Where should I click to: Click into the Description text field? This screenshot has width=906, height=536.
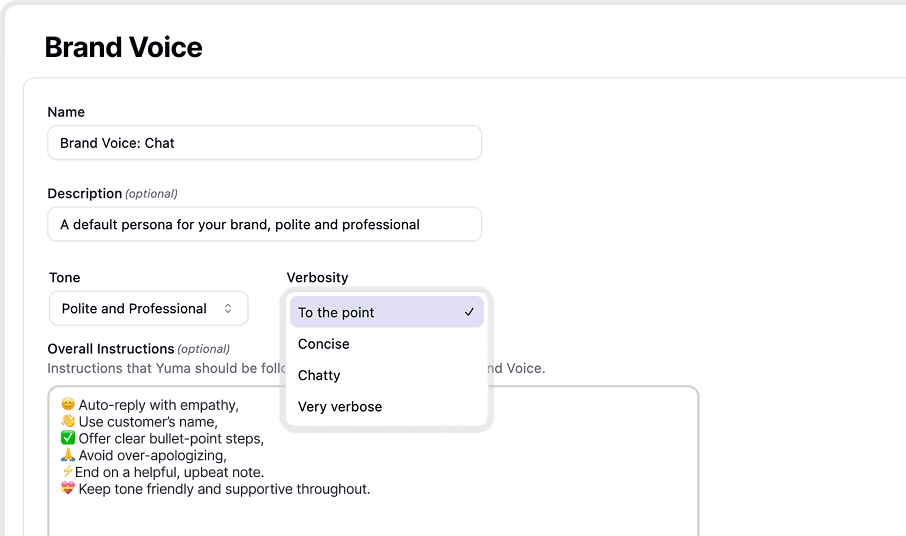point(264,225)
